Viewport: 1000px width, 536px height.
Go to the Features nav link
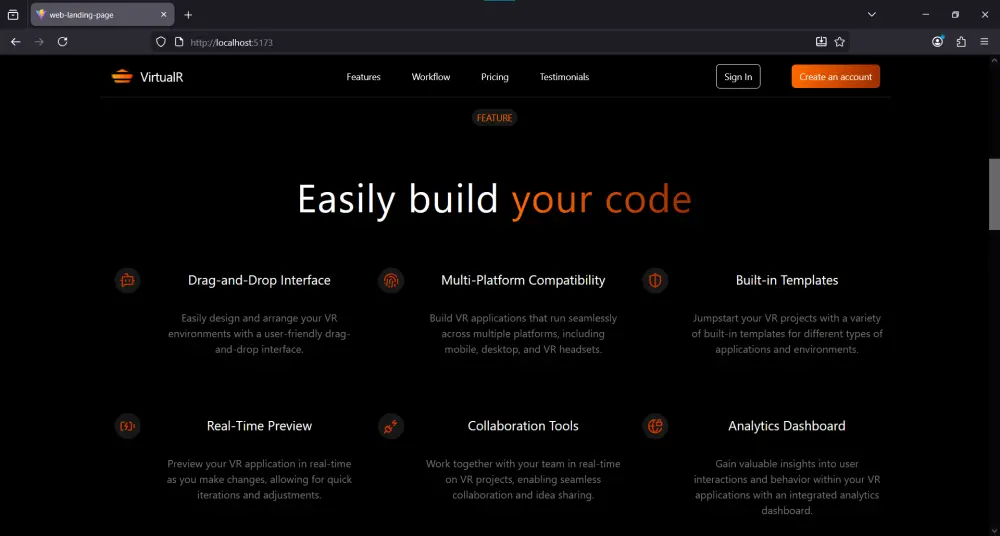(x=364, y=77)
